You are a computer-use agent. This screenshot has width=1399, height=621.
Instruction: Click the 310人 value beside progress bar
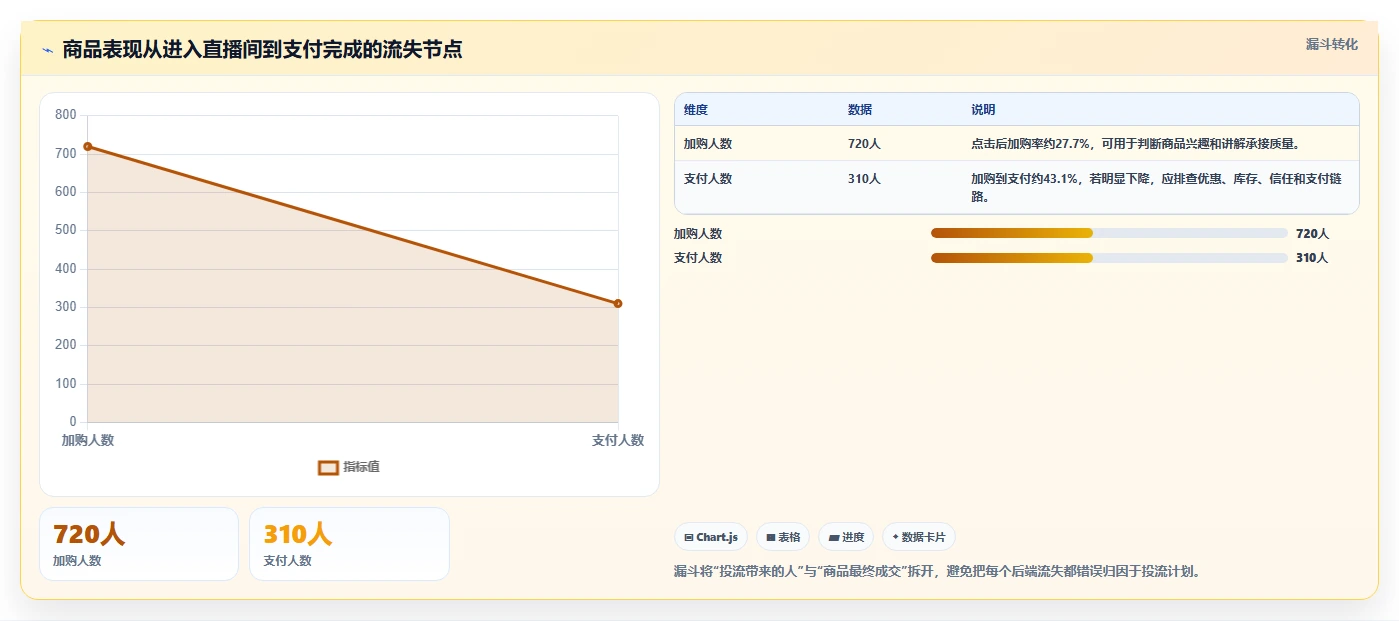[x=1312, y=258]
